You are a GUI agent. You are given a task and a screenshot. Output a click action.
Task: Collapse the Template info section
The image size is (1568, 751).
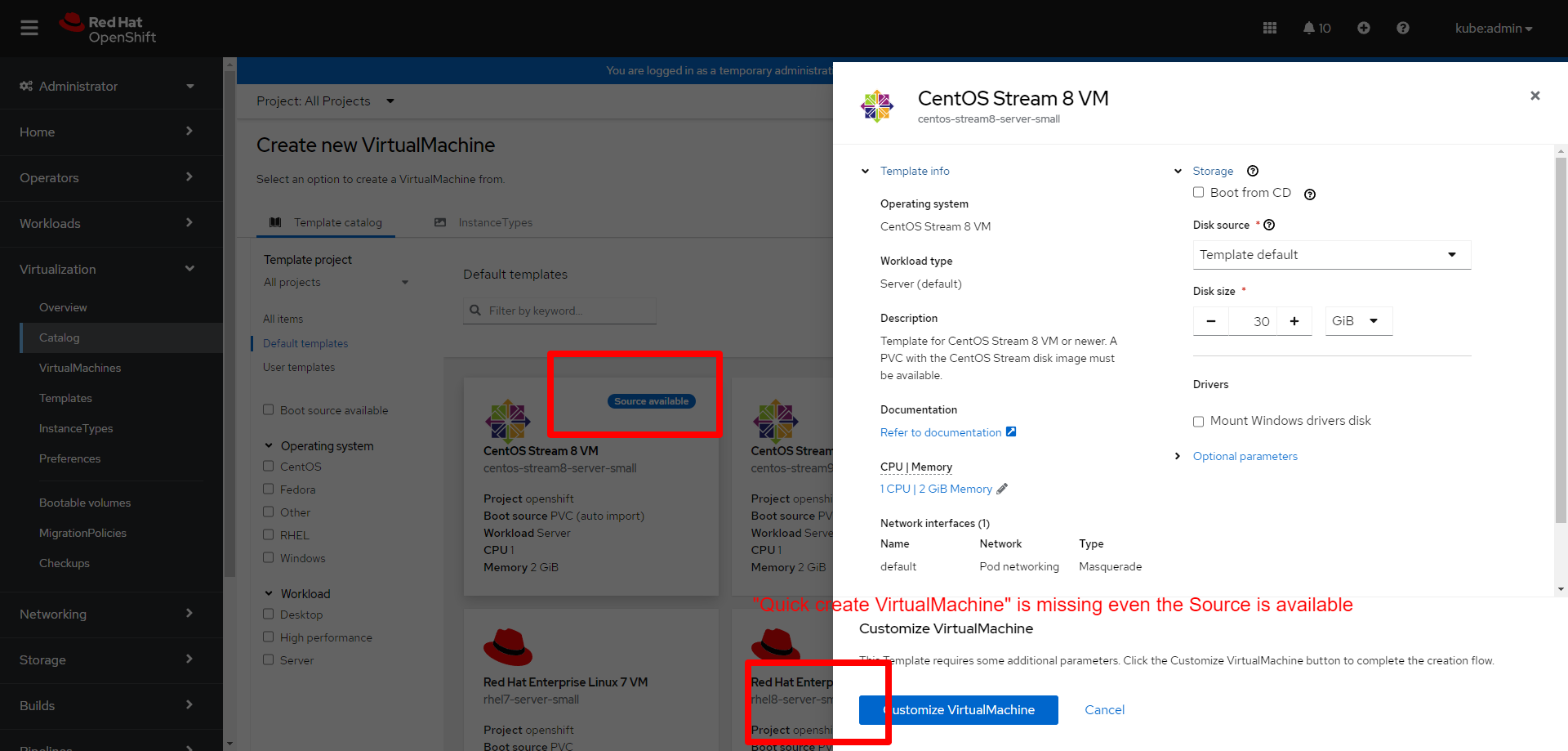click(x=906, y=171)
